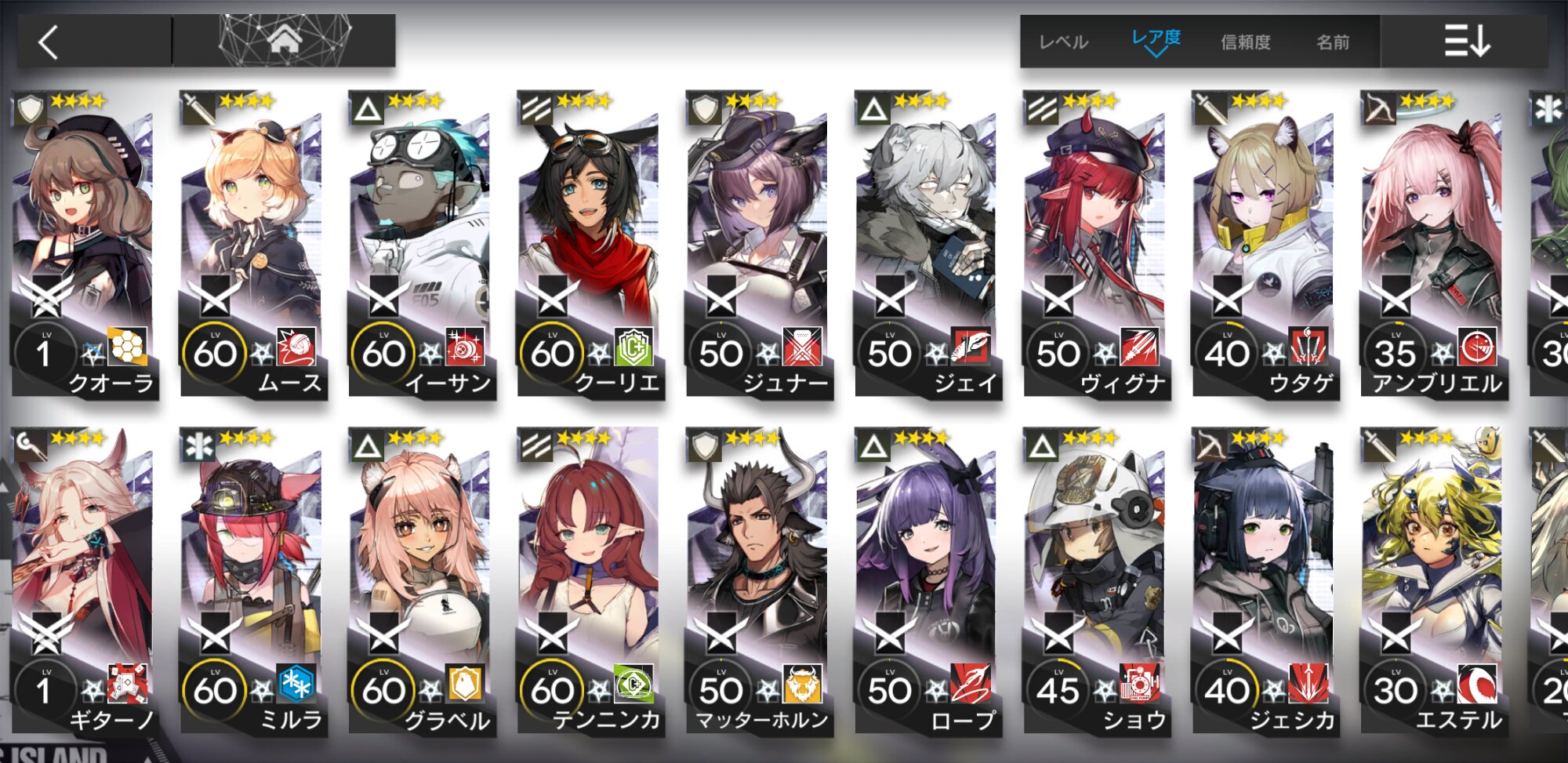Sort operators by 名前

click(x=1333, y=42)
